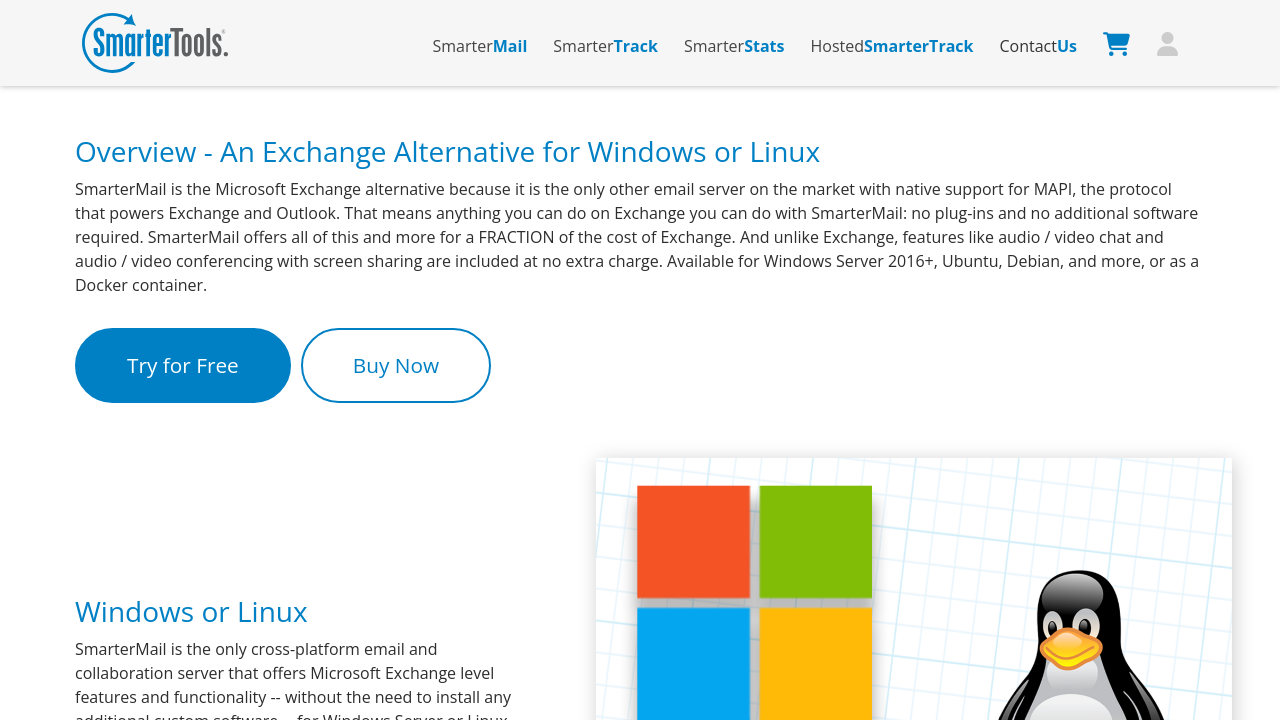Open the user account profile icon
Viewport: 1280px width, 720px height.
click(1167, 44)
